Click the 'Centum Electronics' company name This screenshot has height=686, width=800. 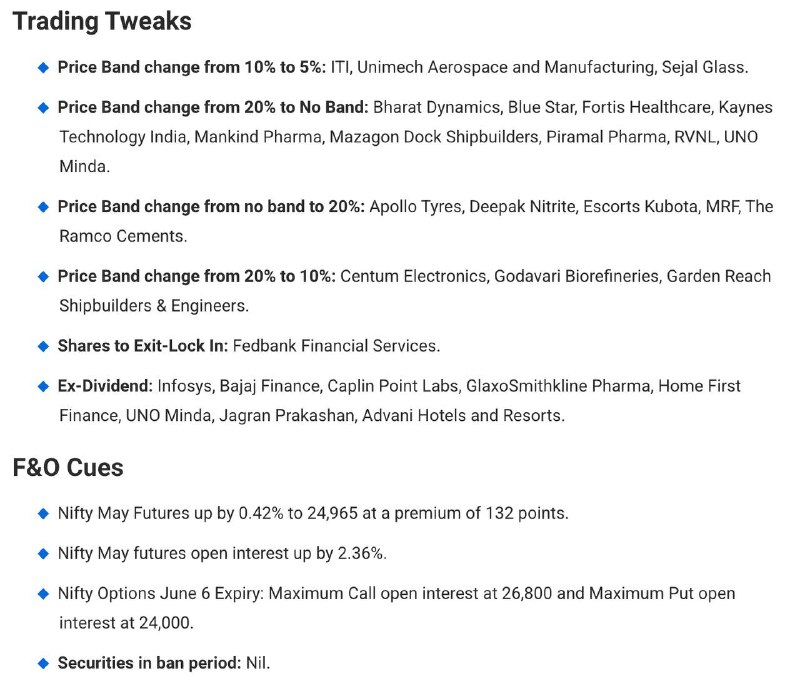(413, 276)
